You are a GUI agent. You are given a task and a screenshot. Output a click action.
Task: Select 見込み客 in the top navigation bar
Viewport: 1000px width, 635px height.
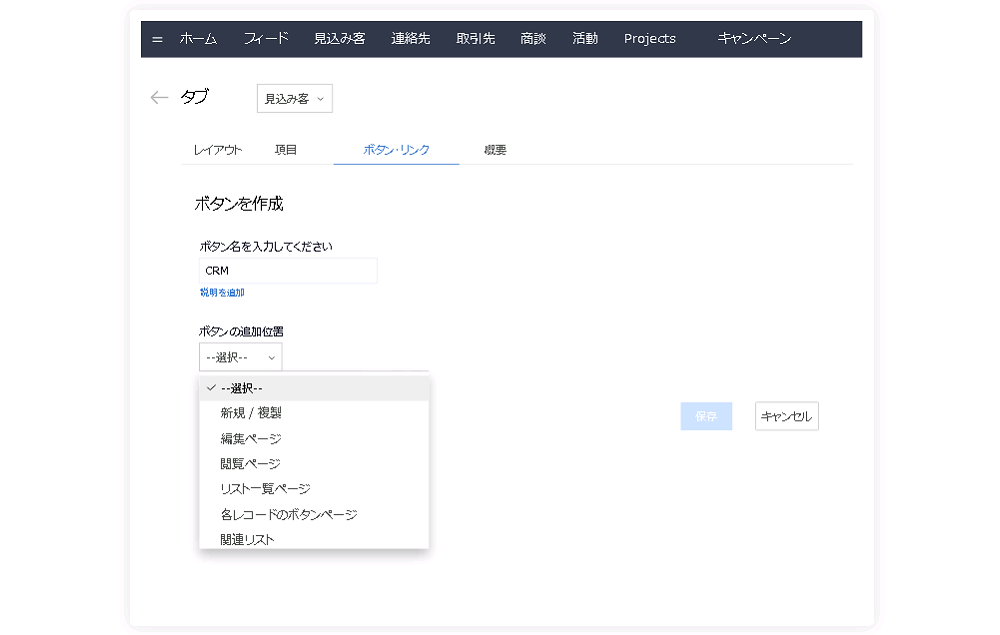339,39
